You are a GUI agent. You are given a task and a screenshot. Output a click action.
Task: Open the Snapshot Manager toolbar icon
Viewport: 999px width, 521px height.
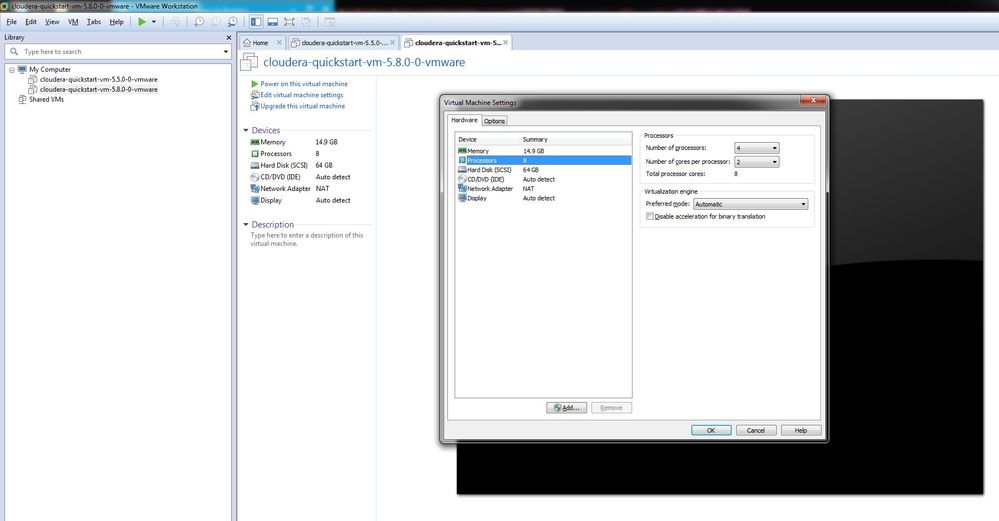[x=233, y=22]
